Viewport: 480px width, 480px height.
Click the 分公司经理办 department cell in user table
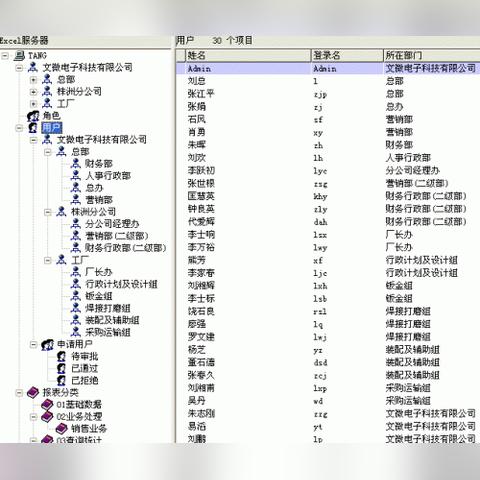(413, 170)
